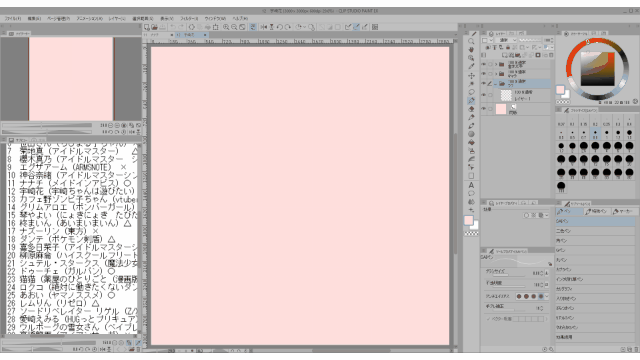Click the main pink color swatch below toolbox
This screenshot has width=640, height=360.
coord(469,220)
